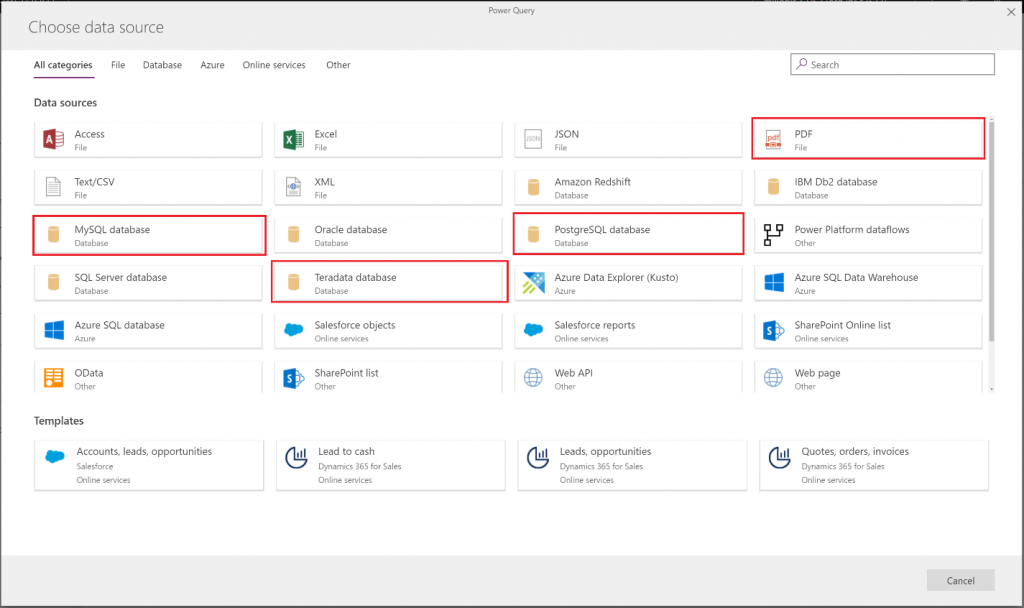Select the Text/CSV label

click(x=95, y=182)
